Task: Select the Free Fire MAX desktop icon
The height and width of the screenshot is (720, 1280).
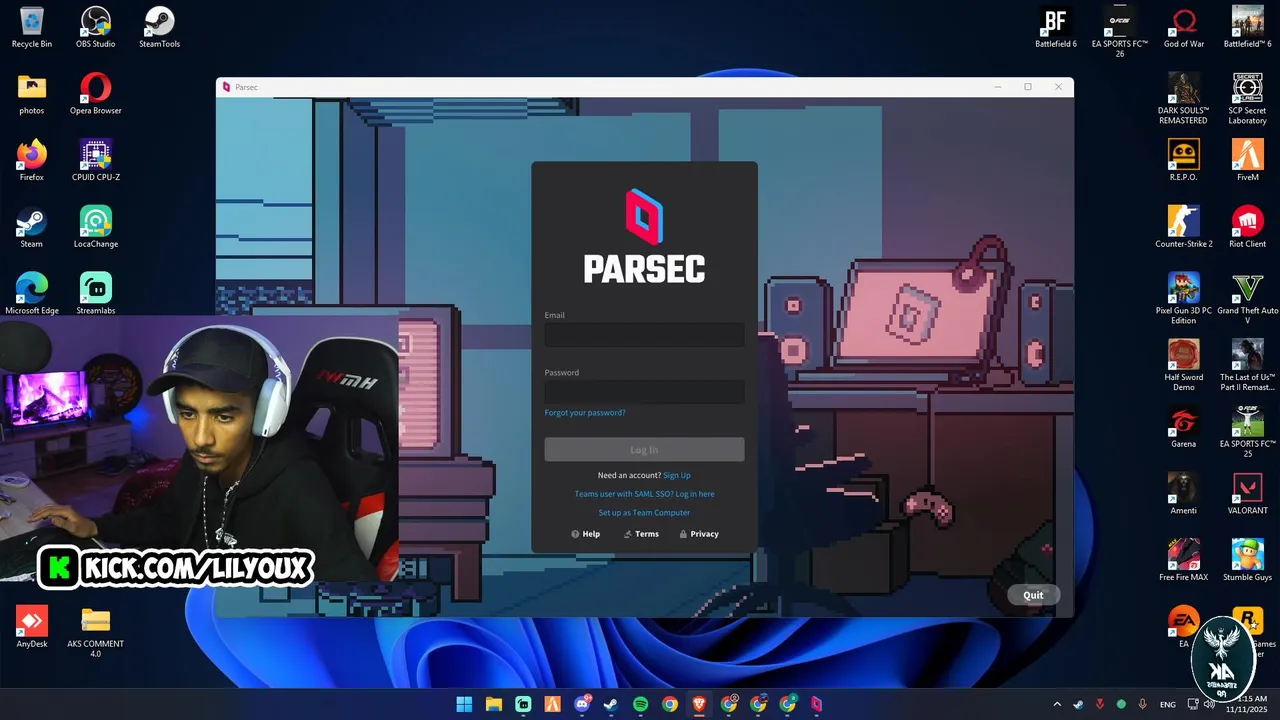Action: tap(1184, 560)
